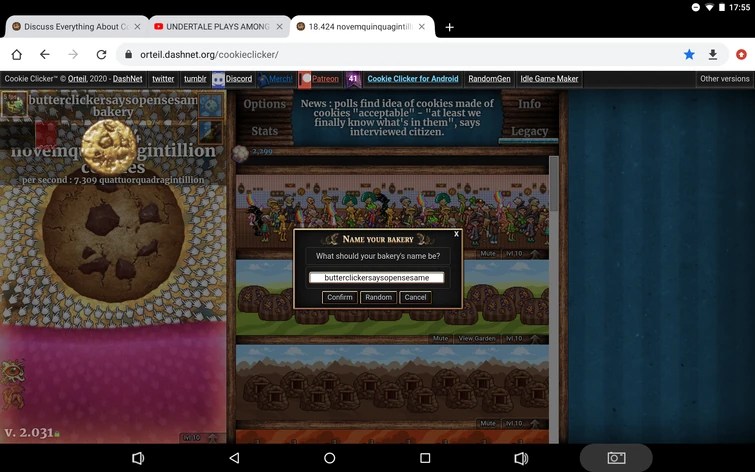Click the red extension icon beside downloads
Viewport: 755px width, 472px height.
(741, 54)
